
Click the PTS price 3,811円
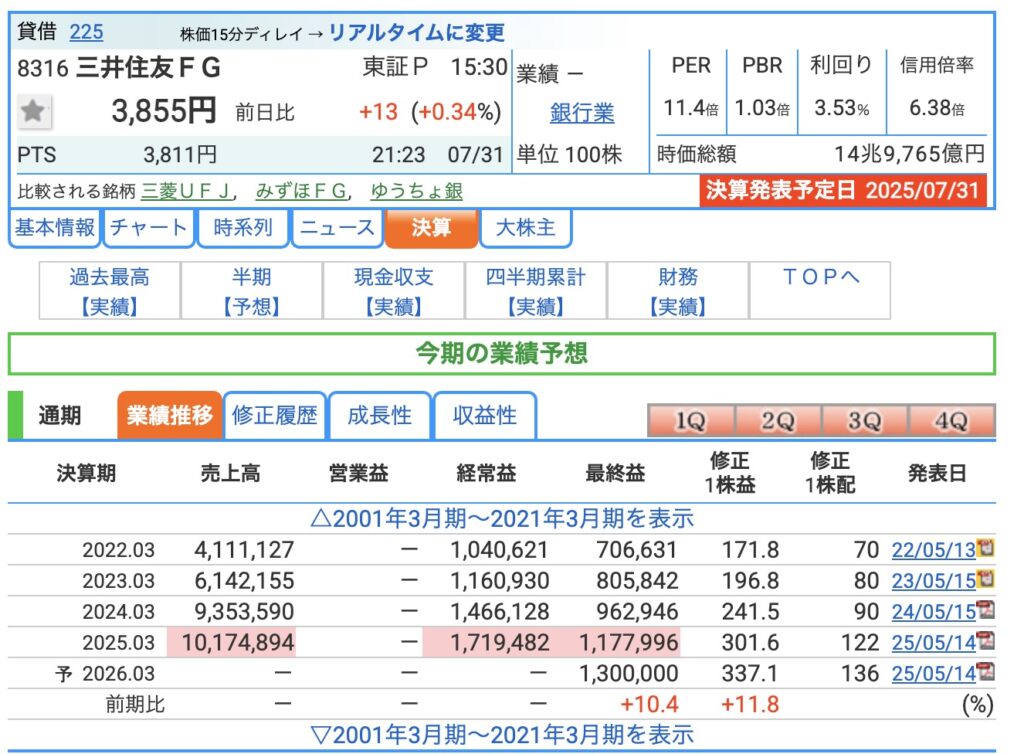pos(180,155)
